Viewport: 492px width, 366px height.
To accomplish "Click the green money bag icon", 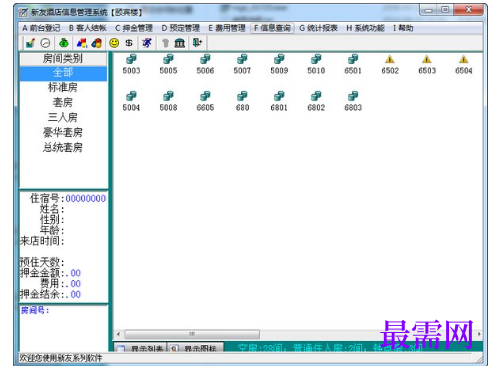I will tap(64, 43).
